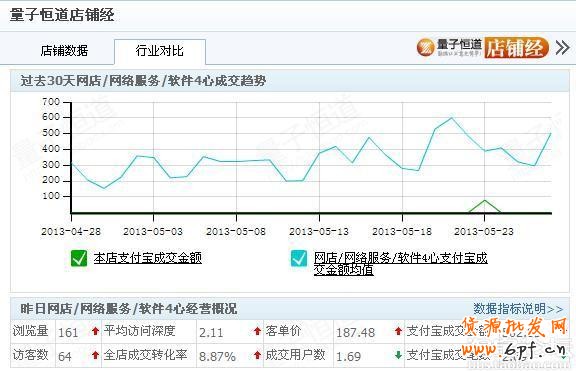The height and width of the screenshot is (371, 576).
Task: Click the orange 店铺经 banner button
Action: point(516,48)
